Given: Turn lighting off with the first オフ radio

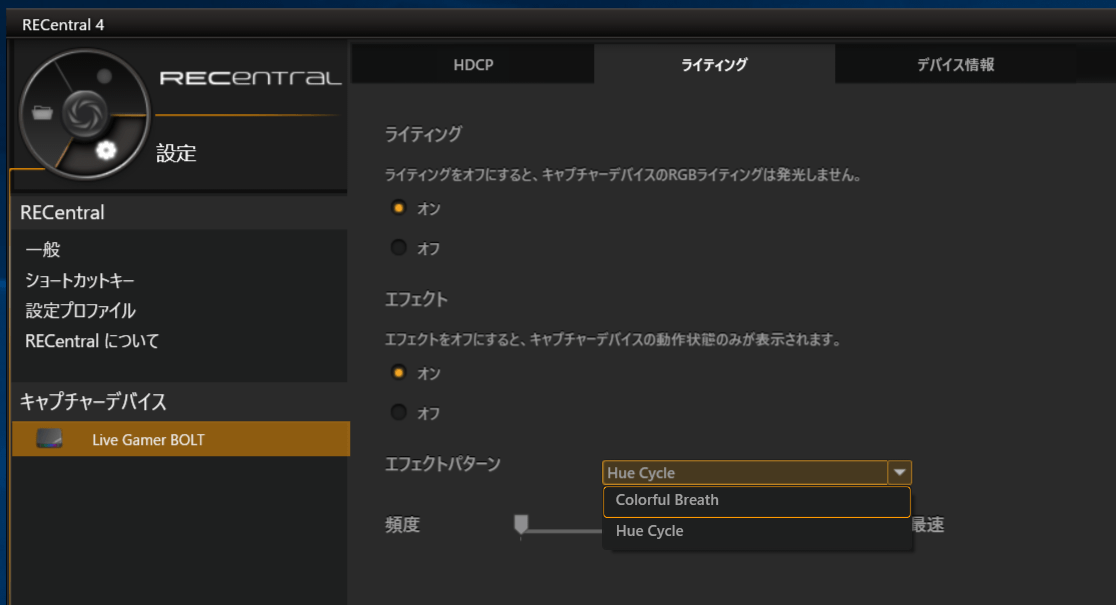Looking at the screenshot, I should [x=399, y=248].
